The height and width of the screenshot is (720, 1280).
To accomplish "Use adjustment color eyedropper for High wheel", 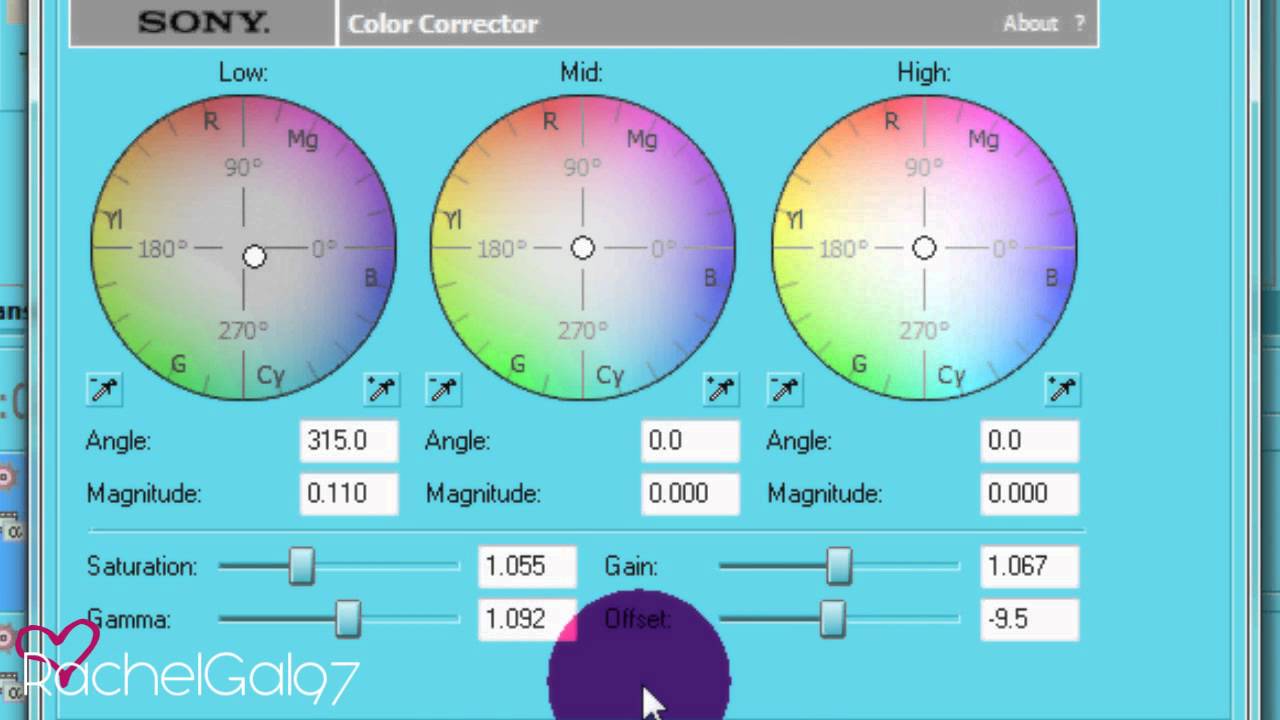I will pos(1062,389).
